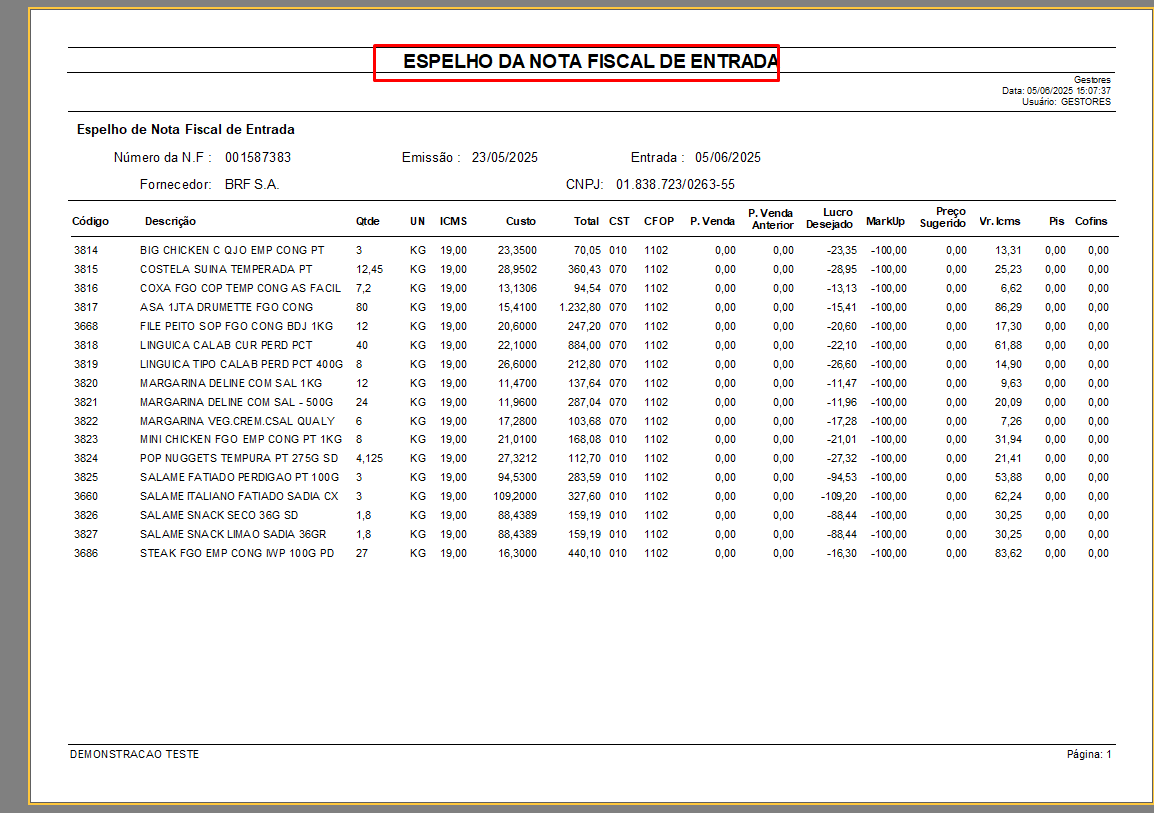Click the 'Descrição' column header
Image resolution: width=1154 pixels, height=813 pixels.
170,221
